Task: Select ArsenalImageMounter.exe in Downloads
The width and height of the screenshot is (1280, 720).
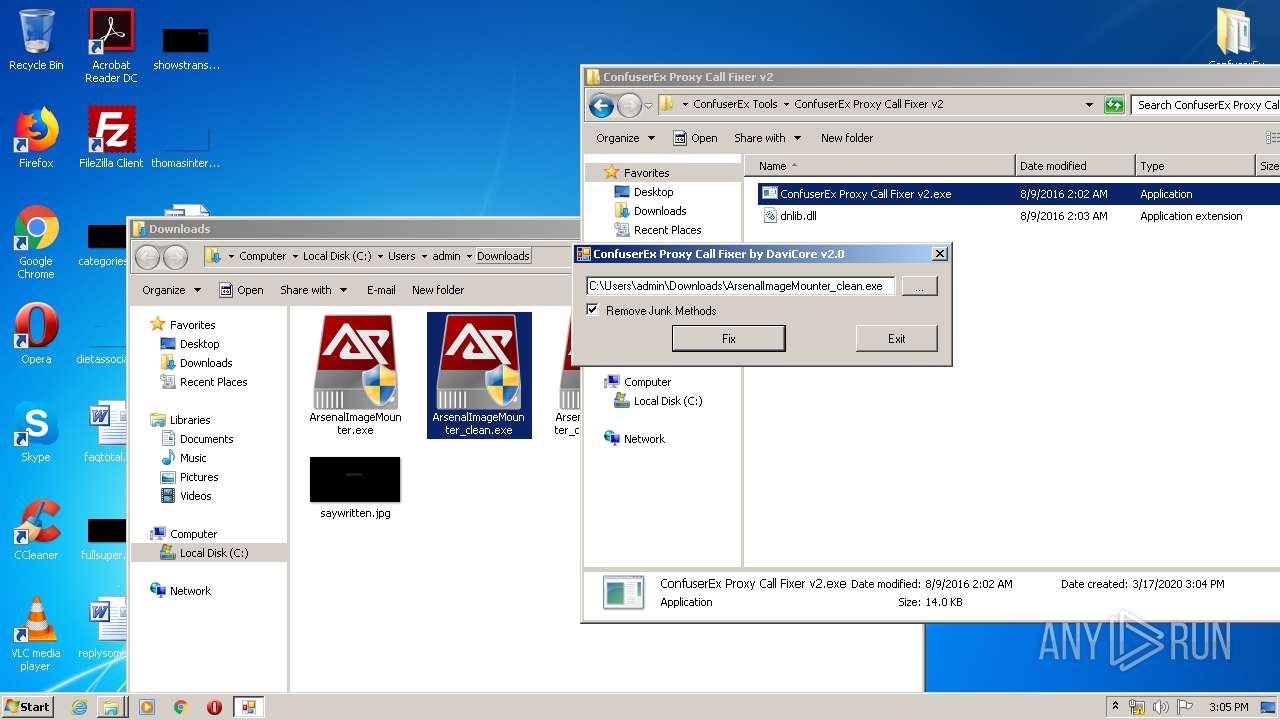Action: (355, 375)
